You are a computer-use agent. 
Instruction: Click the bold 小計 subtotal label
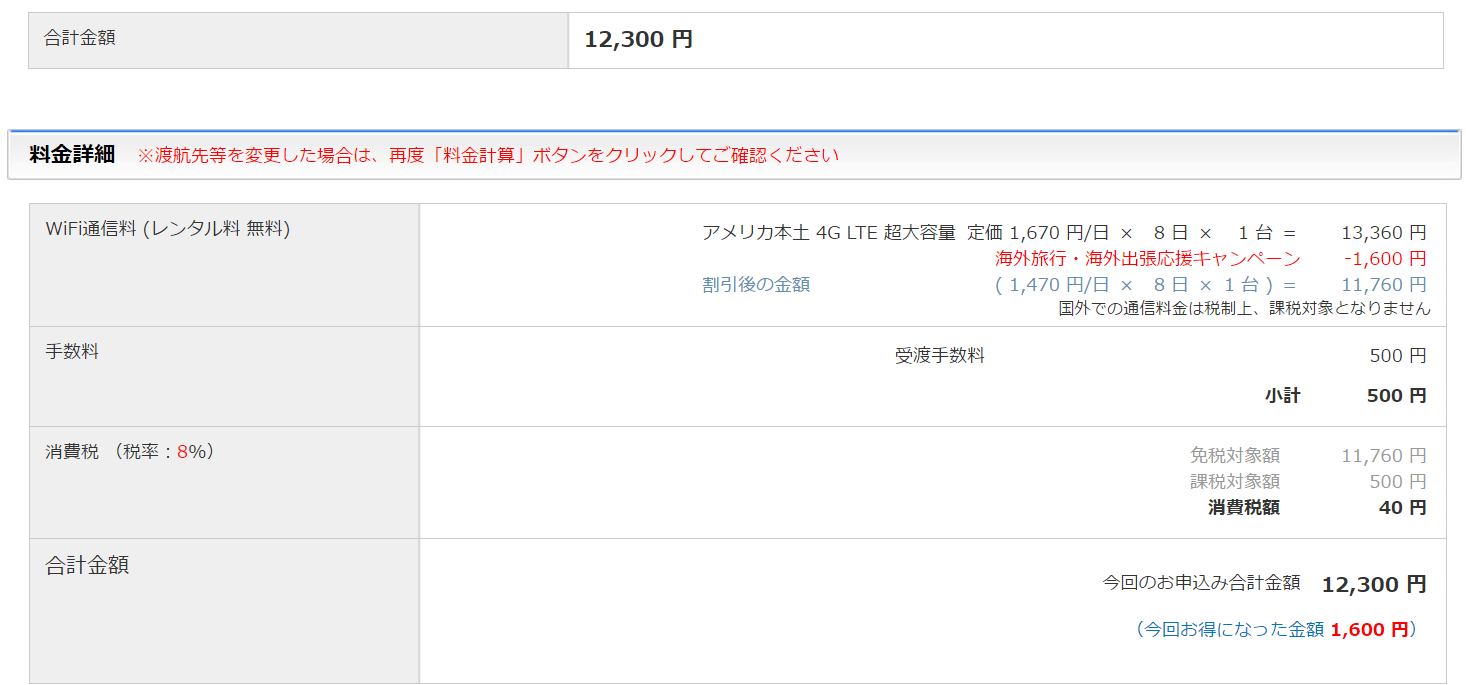(x=1282, y=396)
